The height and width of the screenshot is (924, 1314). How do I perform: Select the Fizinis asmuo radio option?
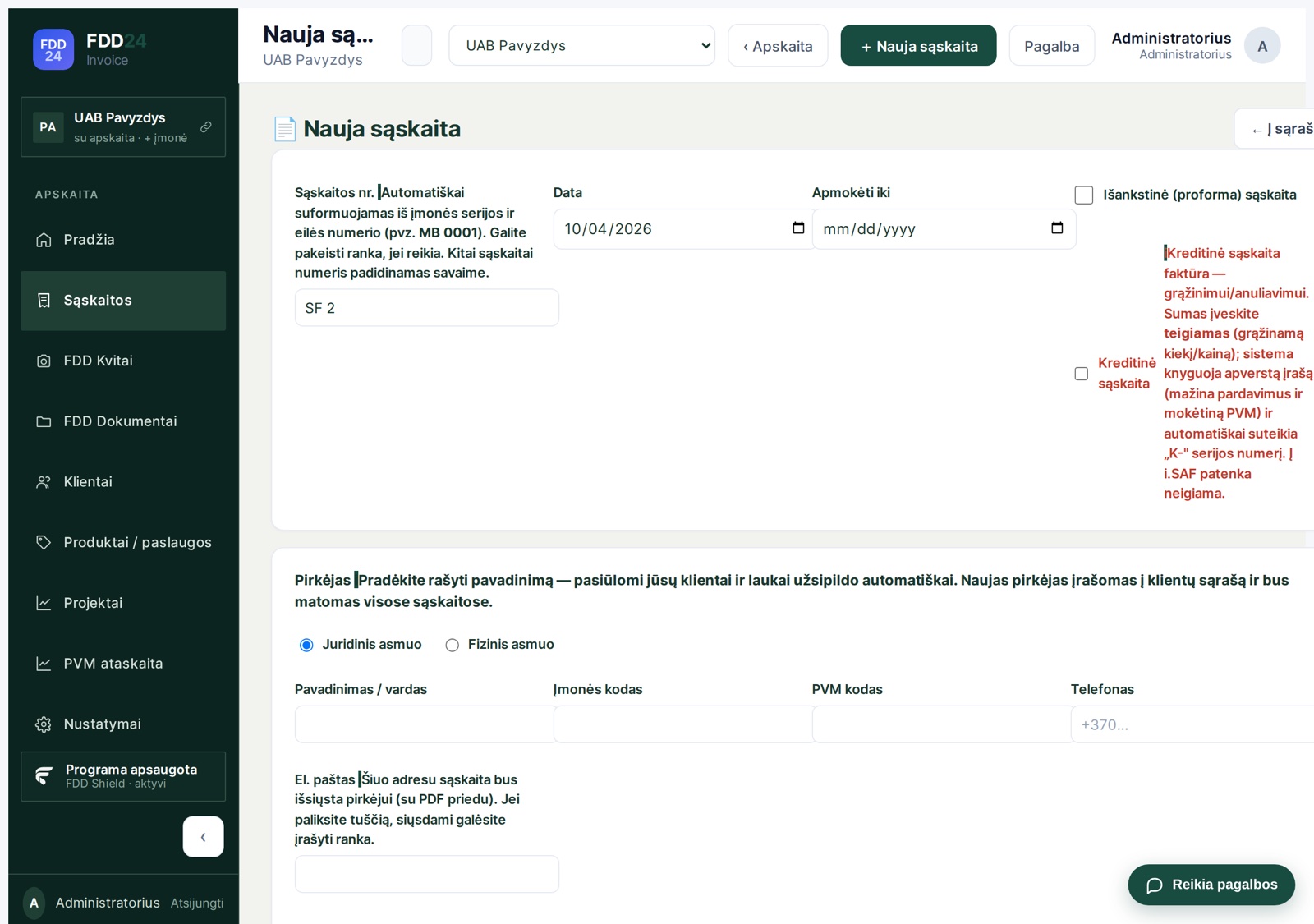point(452,645)
